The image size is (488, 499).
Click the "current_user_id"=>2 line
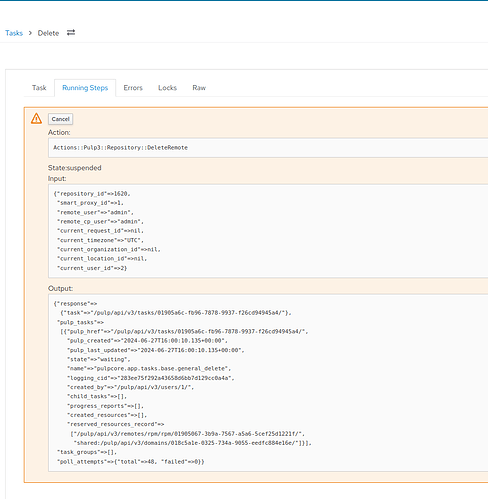click(x=92, y=268)
